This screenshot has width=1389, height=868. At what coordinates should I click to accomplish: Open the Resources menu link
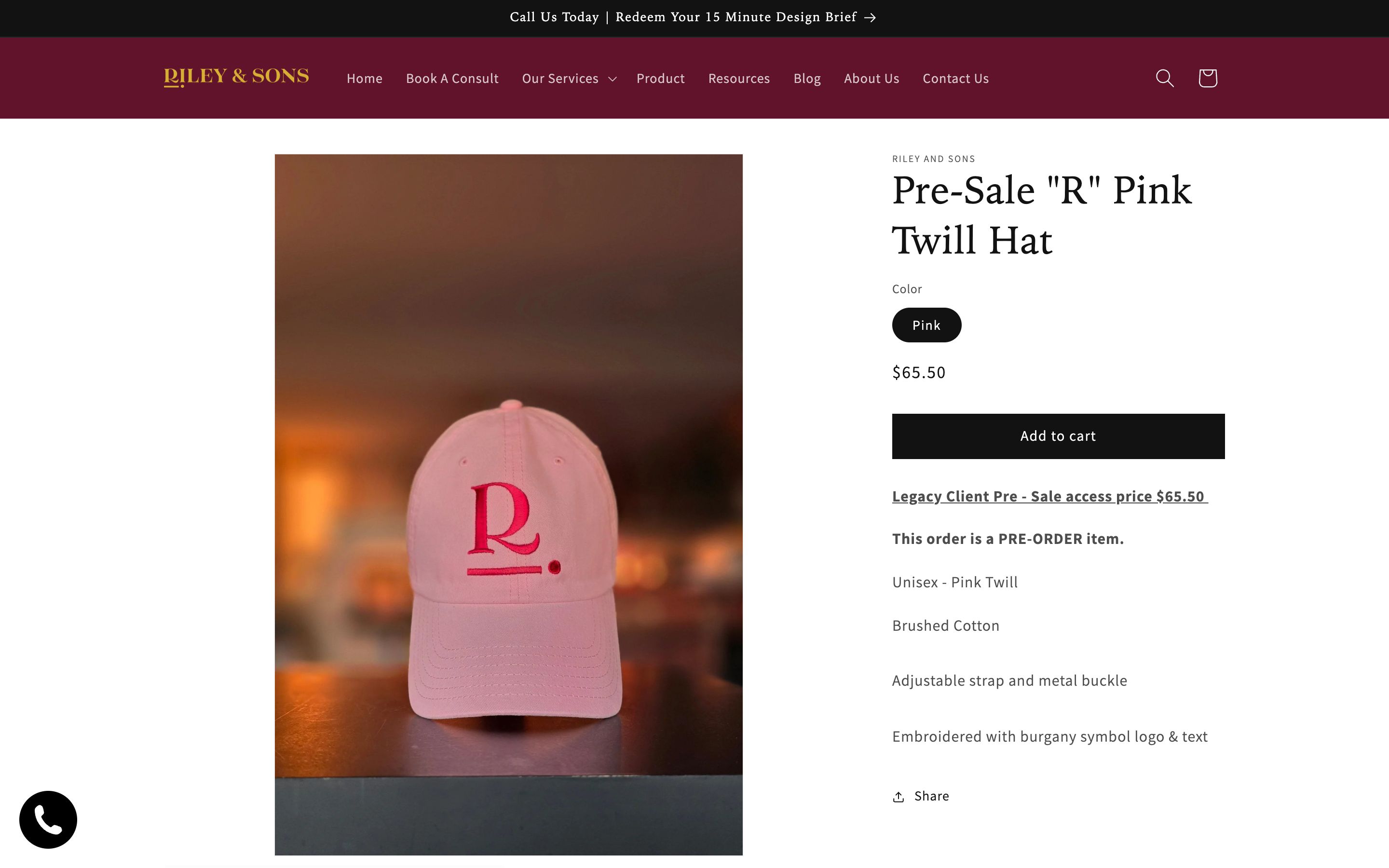click(739, 79)
